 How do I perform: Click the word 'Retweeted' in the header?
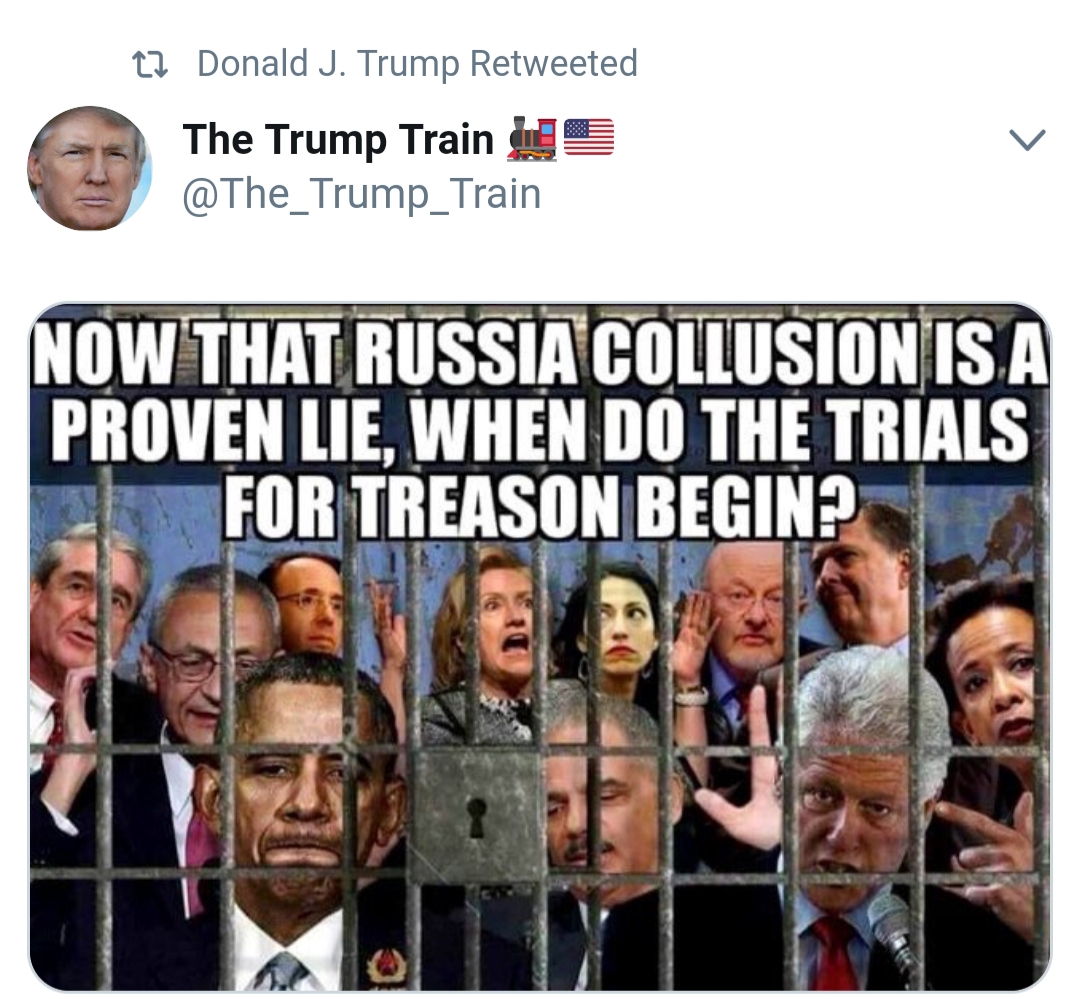click(554, 63)
